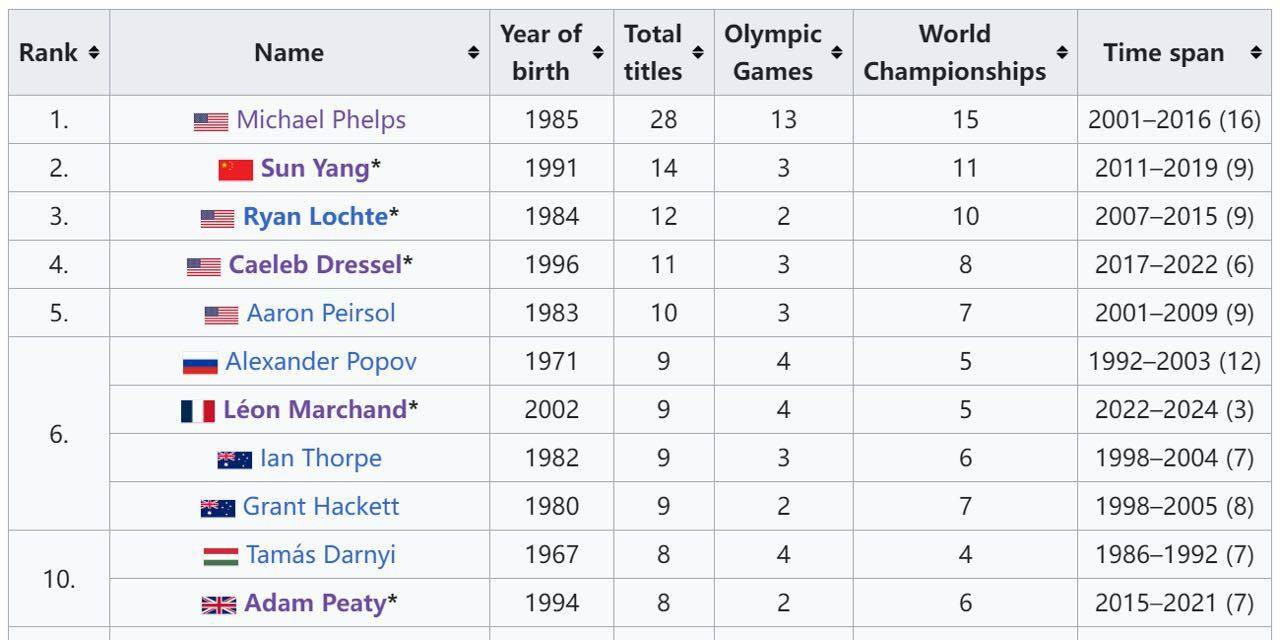Follow the Caeleb Dressel link
Viewport: 1280px width, 640px height.
coord(315,265)
